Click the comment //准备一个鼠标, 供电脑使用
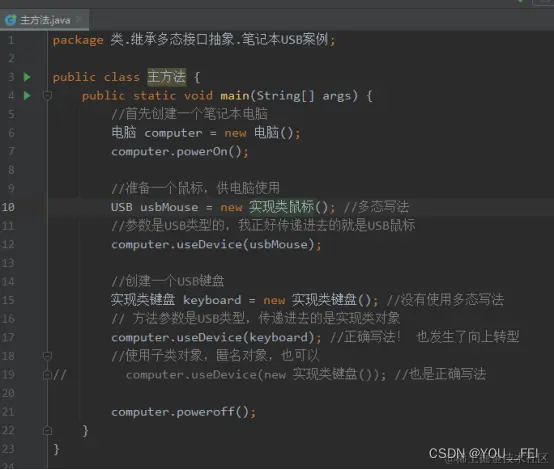This screenshot has height=470, width=554. click(195, 188)
